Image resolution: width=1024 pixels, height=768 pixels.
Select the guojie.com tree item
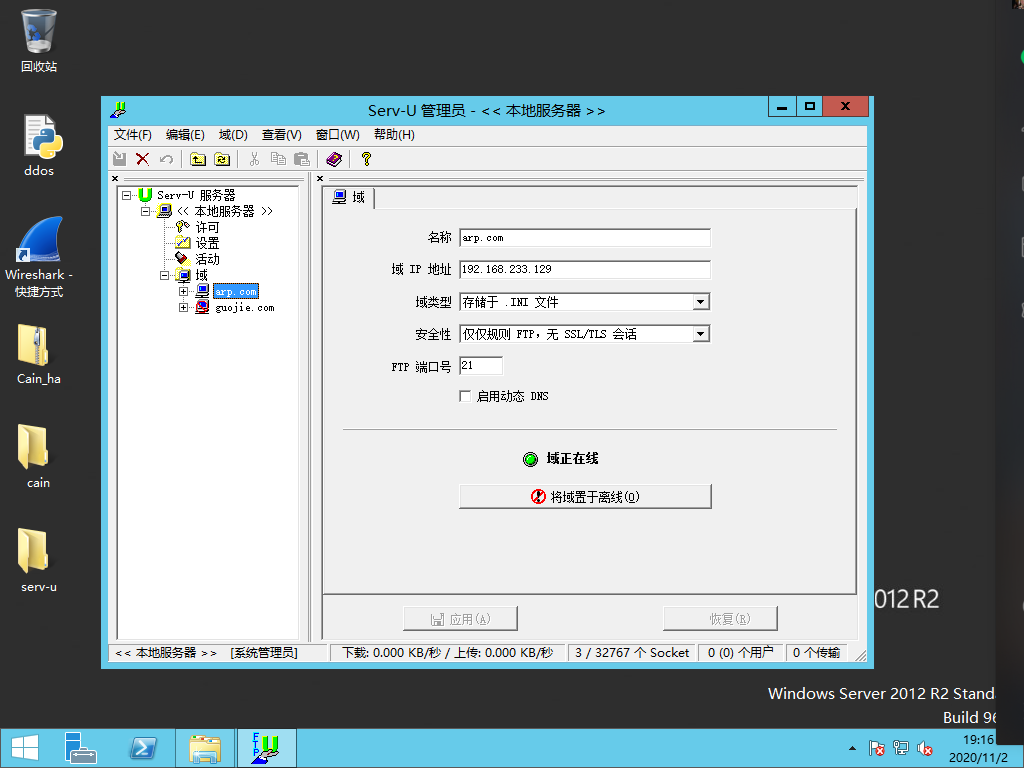pos(245,307)
